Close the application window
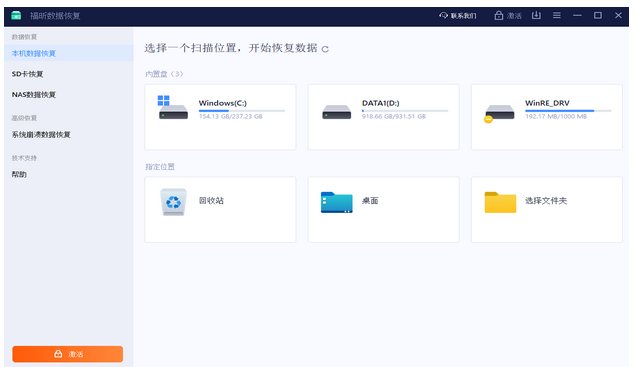 click(x=618, y=15)
